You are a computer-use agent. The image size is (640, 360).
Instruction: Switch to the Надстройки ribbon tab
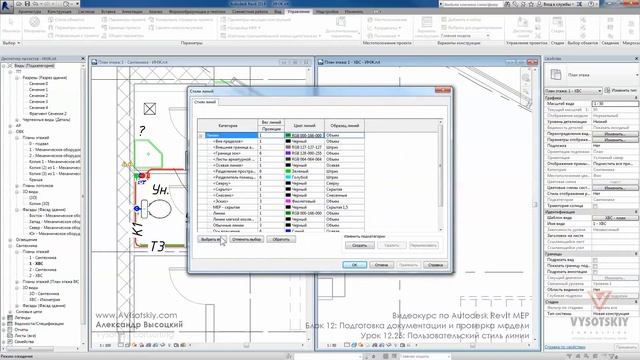(327, 11)
